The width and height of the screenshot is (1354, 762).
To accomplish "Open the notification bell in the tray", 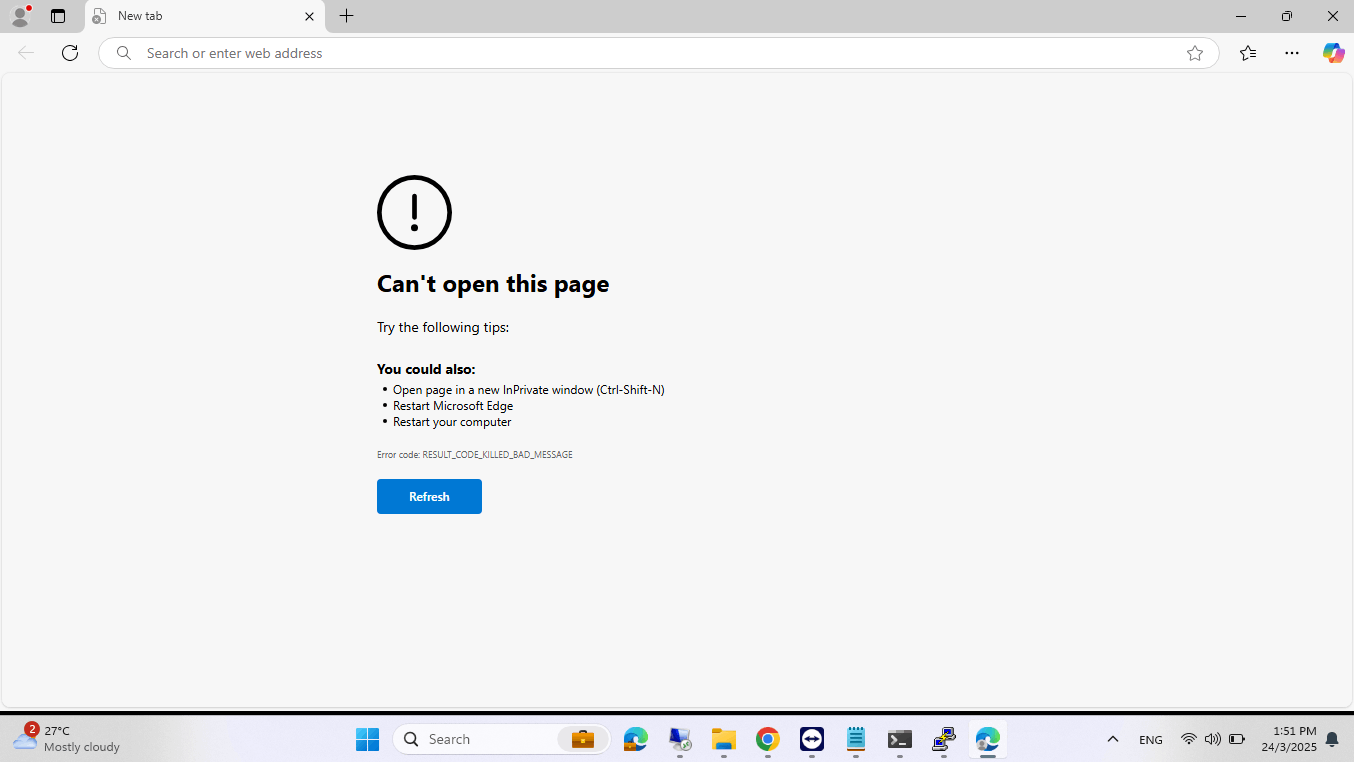I will 1331,739.
